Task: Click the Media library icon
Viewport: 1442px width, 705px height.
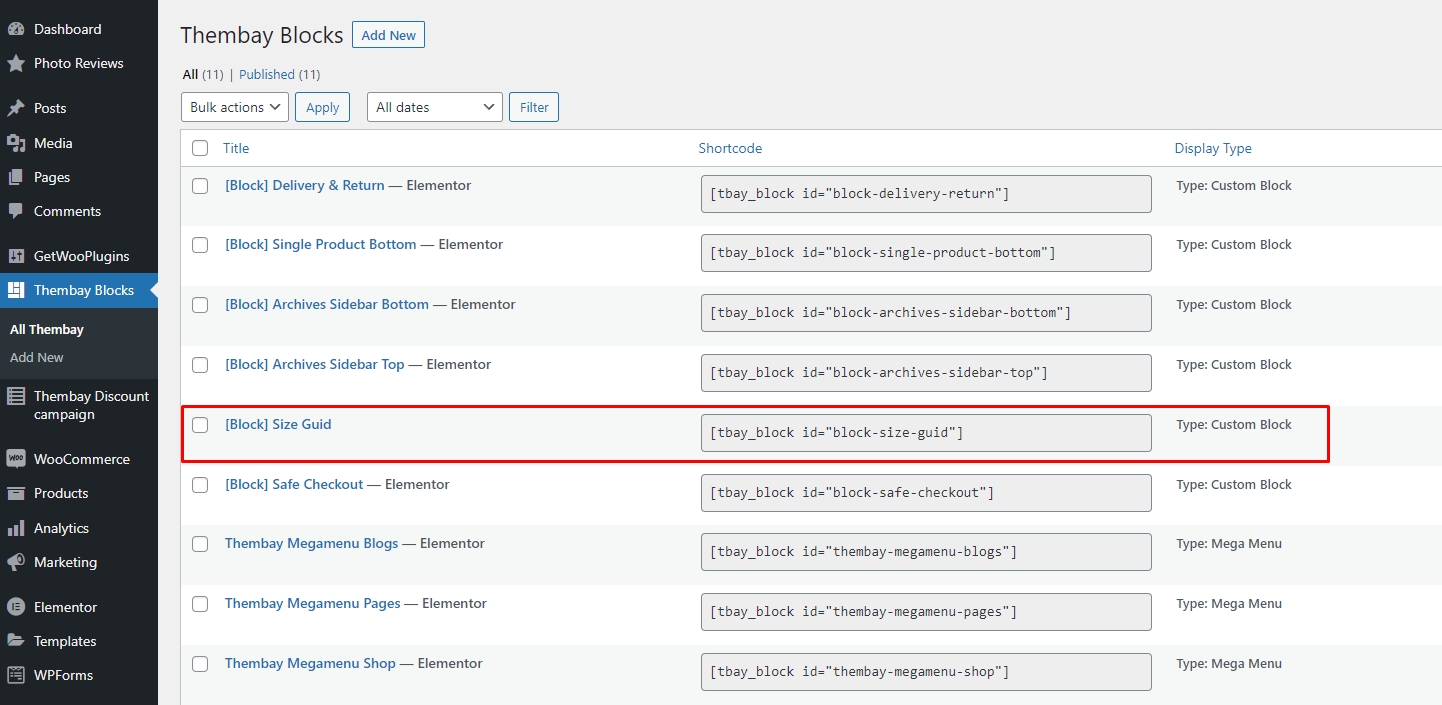Action: pos(16,143)
